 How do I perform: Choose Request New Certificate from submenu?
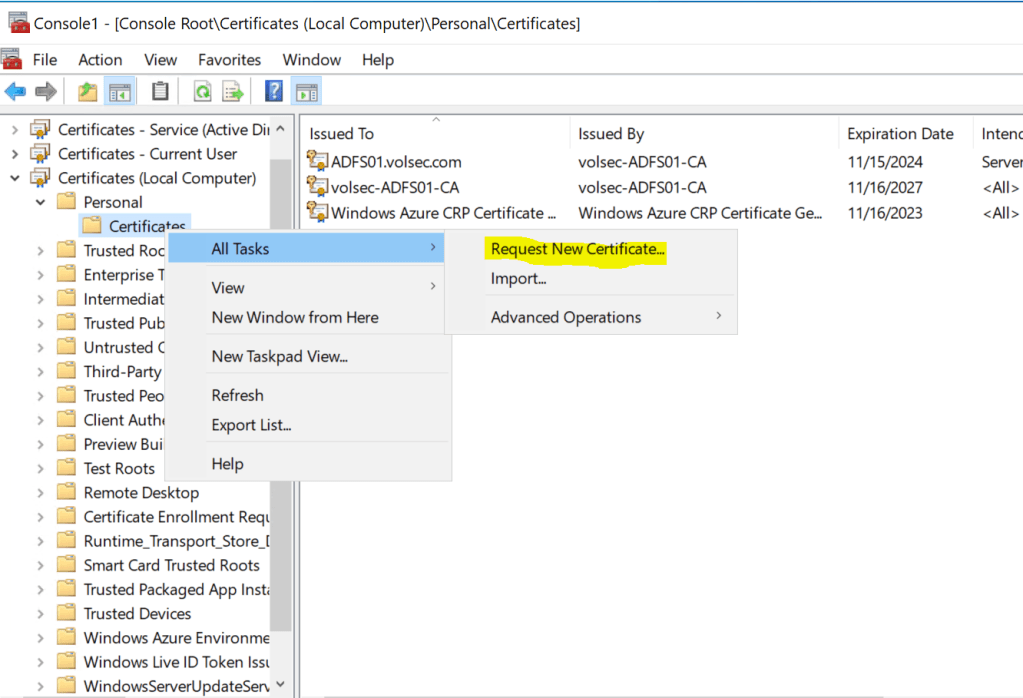coord(577,249)
